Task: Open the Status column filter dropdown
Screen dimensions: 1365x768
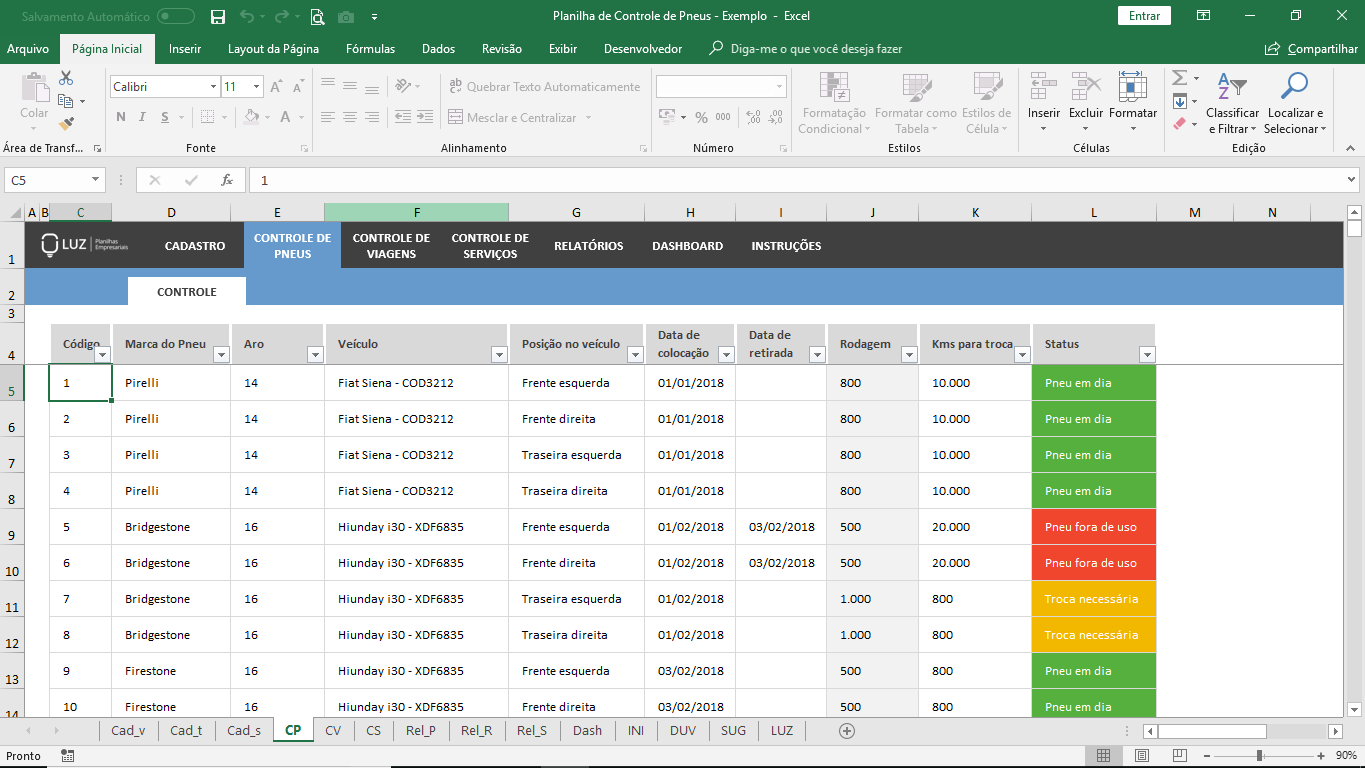Action: (1147, 354)
